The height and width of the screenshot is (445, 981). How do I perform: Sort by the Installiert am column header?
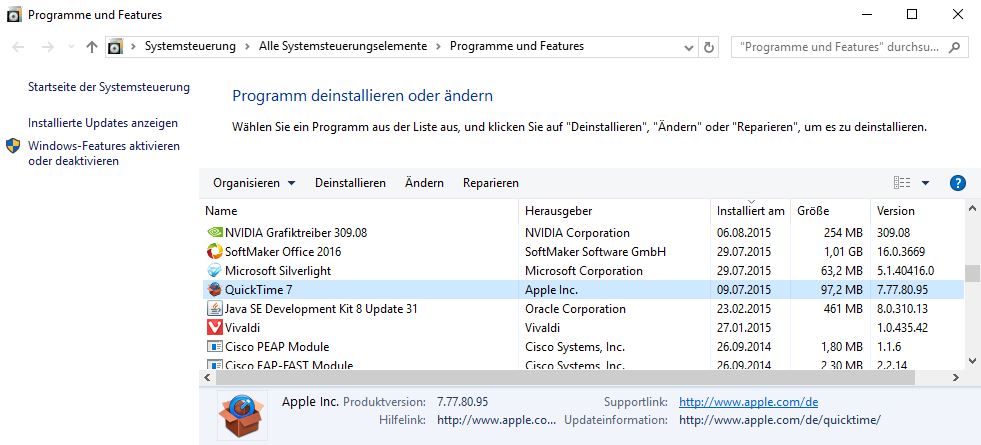pos(750,211)
